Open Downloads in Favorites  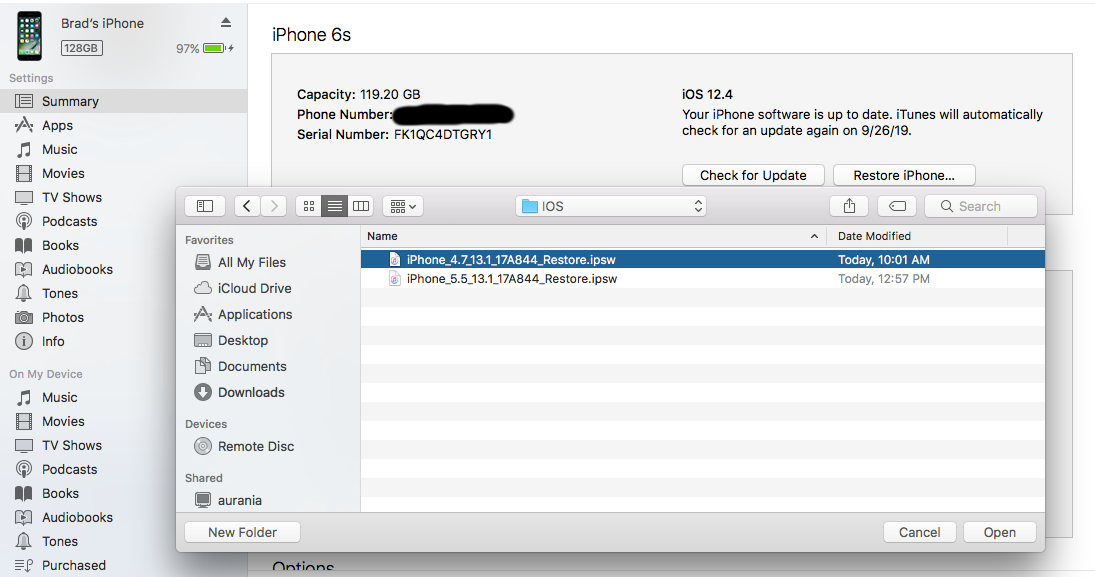point(251,393)
